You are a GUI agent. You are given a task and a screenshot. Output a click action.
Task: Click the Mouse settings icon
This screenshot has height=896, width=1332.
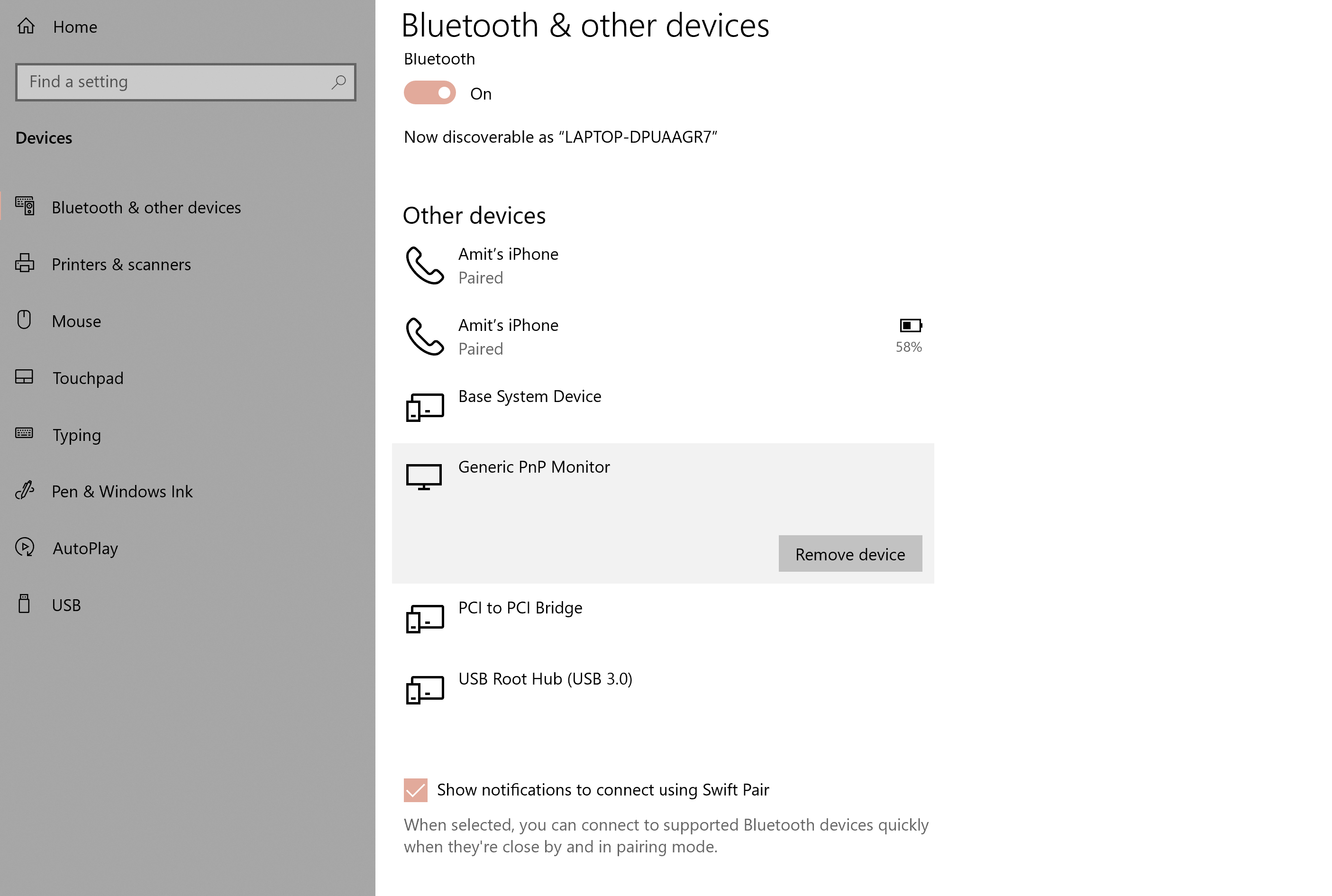[x=24, y=320]
